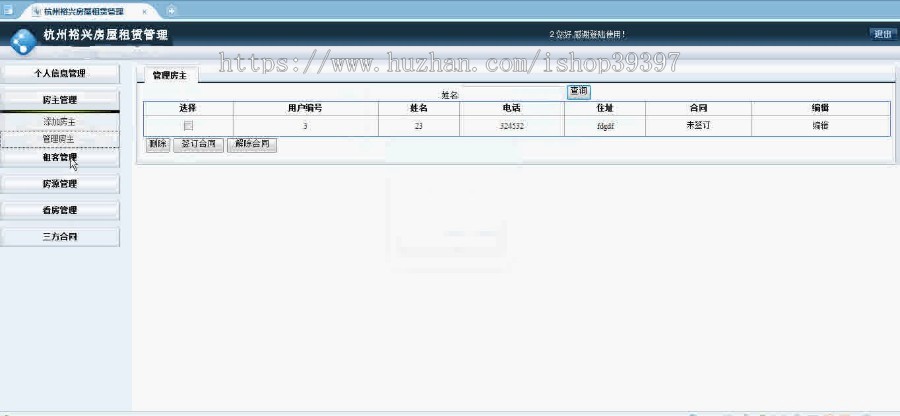Viewport: 900px width, 416px height.
Task: Open 个人信息管理 in the sidebar
Action: pos(60,73)
